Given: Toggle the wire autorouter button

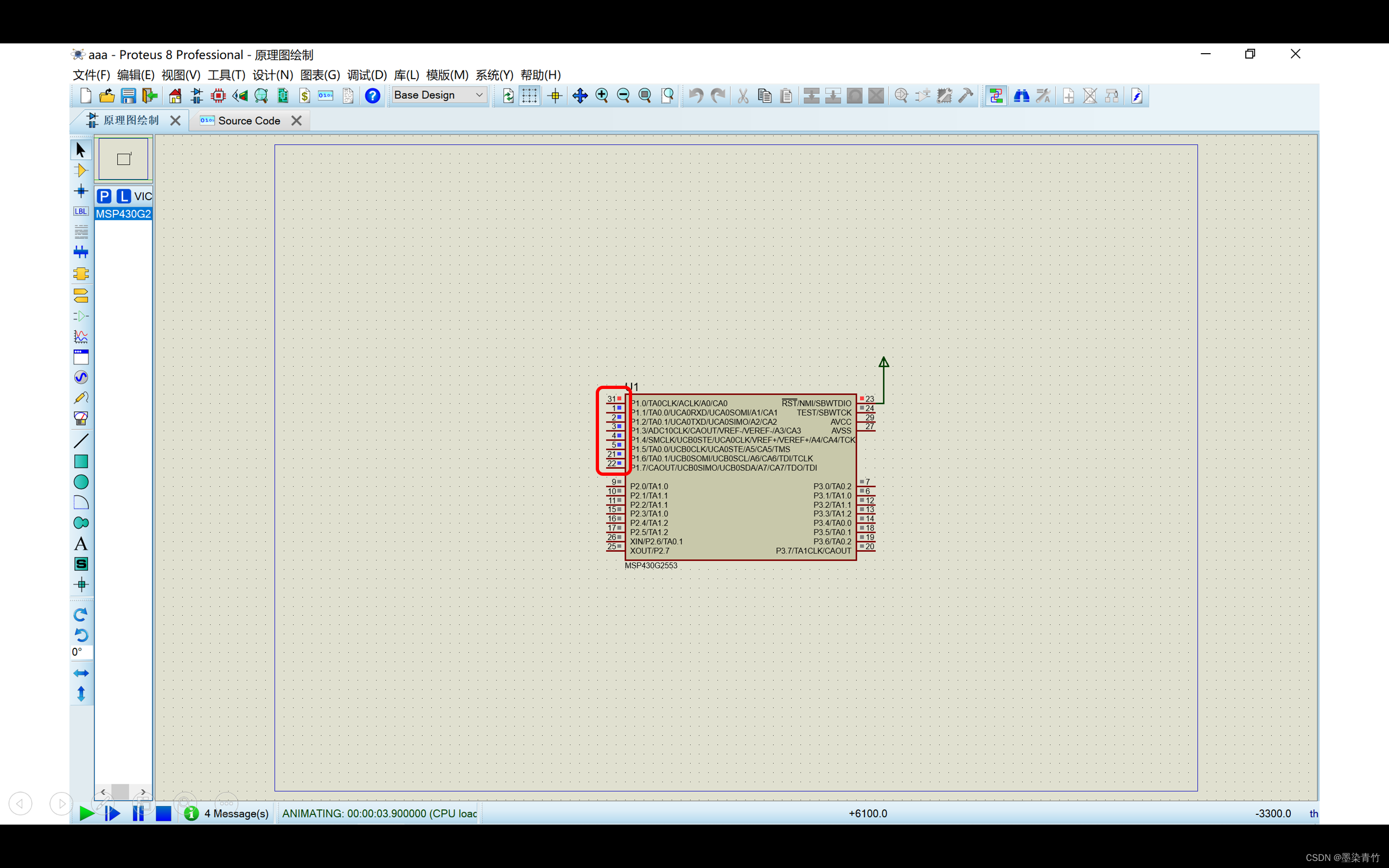Looking at the screenshot, I should [x=996, y=96].
